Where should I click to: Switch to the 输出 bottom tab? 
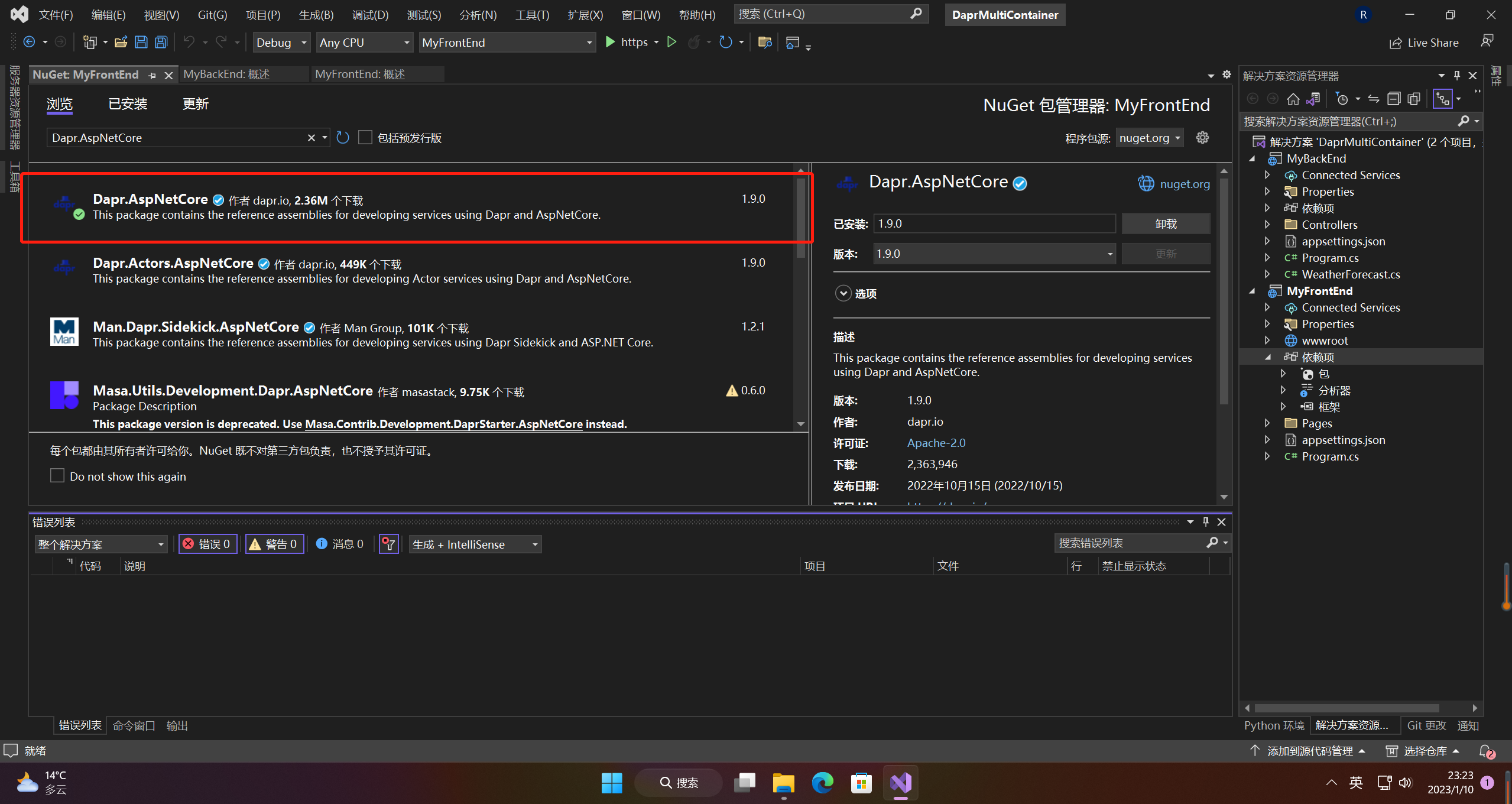tap(177, 725)
